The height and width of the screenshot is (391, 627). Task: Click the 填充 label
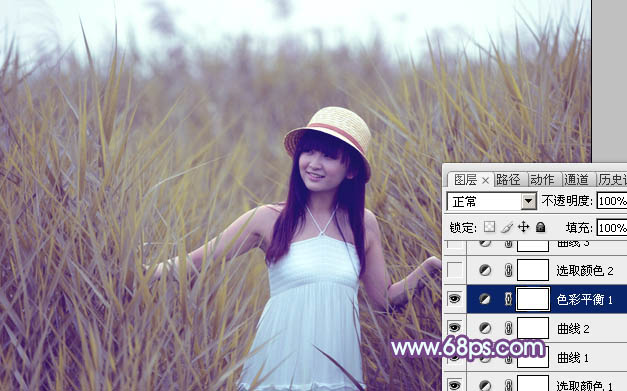(579, 227)
